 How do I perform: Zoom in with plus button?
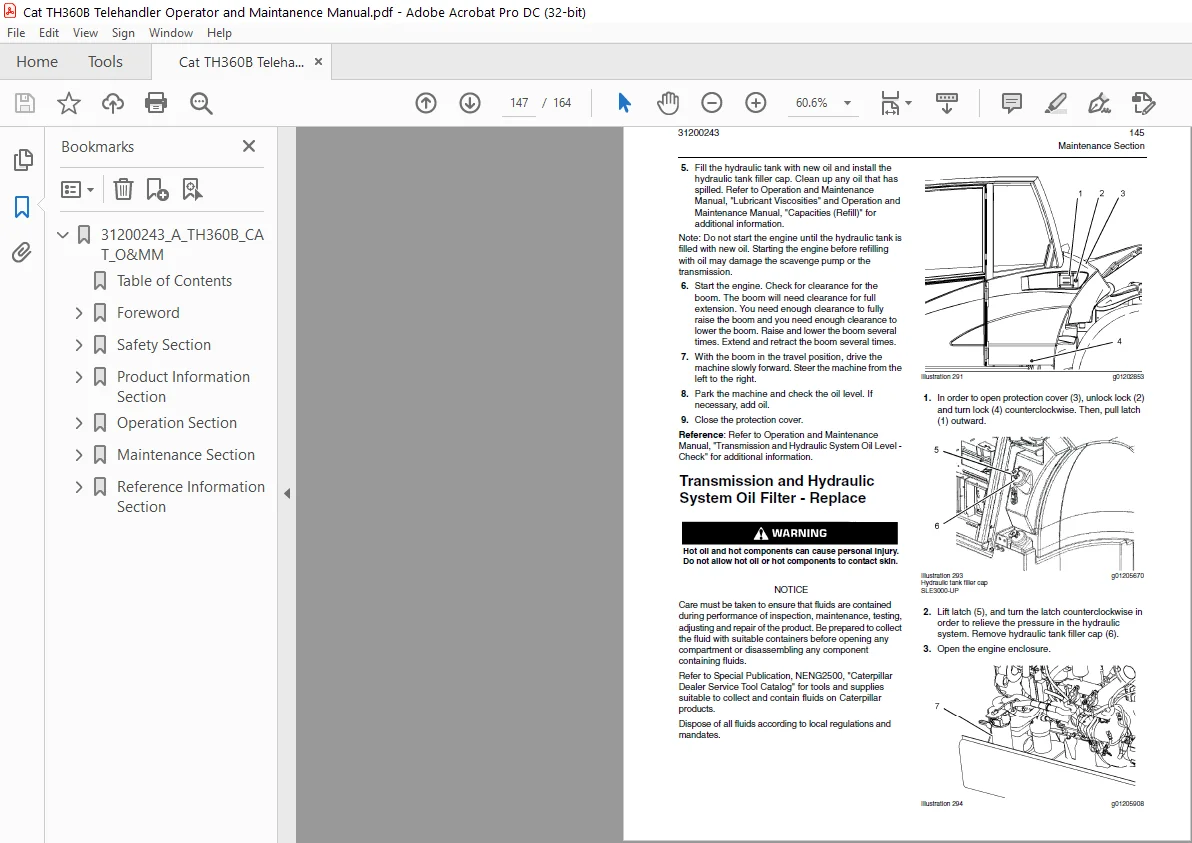[x=756, y=103]
